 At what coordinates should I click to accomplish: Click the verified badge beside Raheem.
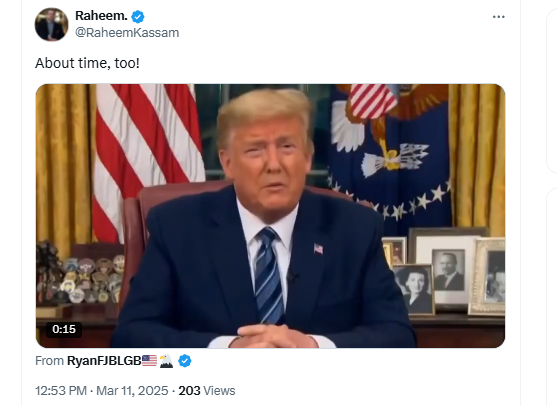pos(138,16)
